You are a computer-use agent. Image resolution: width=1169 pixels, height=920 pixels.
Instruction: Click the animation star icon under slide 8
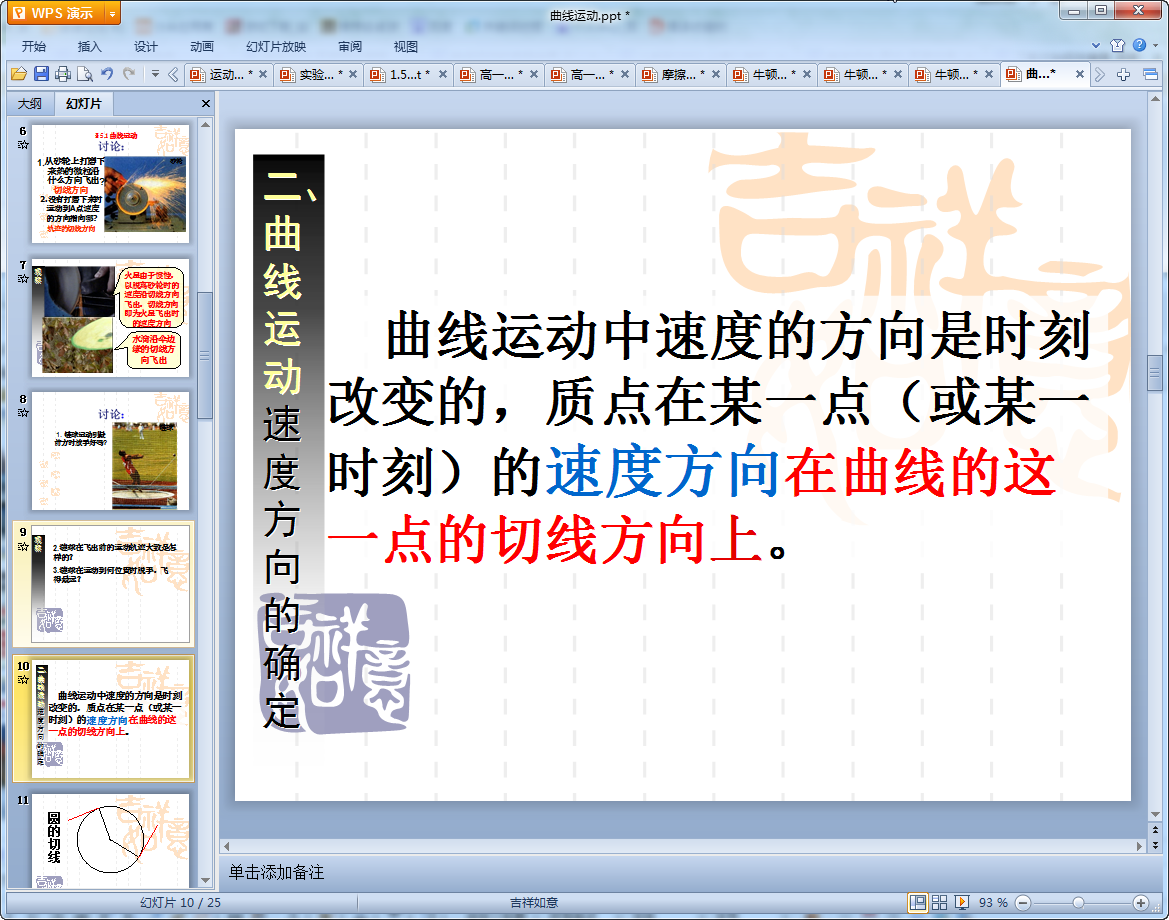23,412
